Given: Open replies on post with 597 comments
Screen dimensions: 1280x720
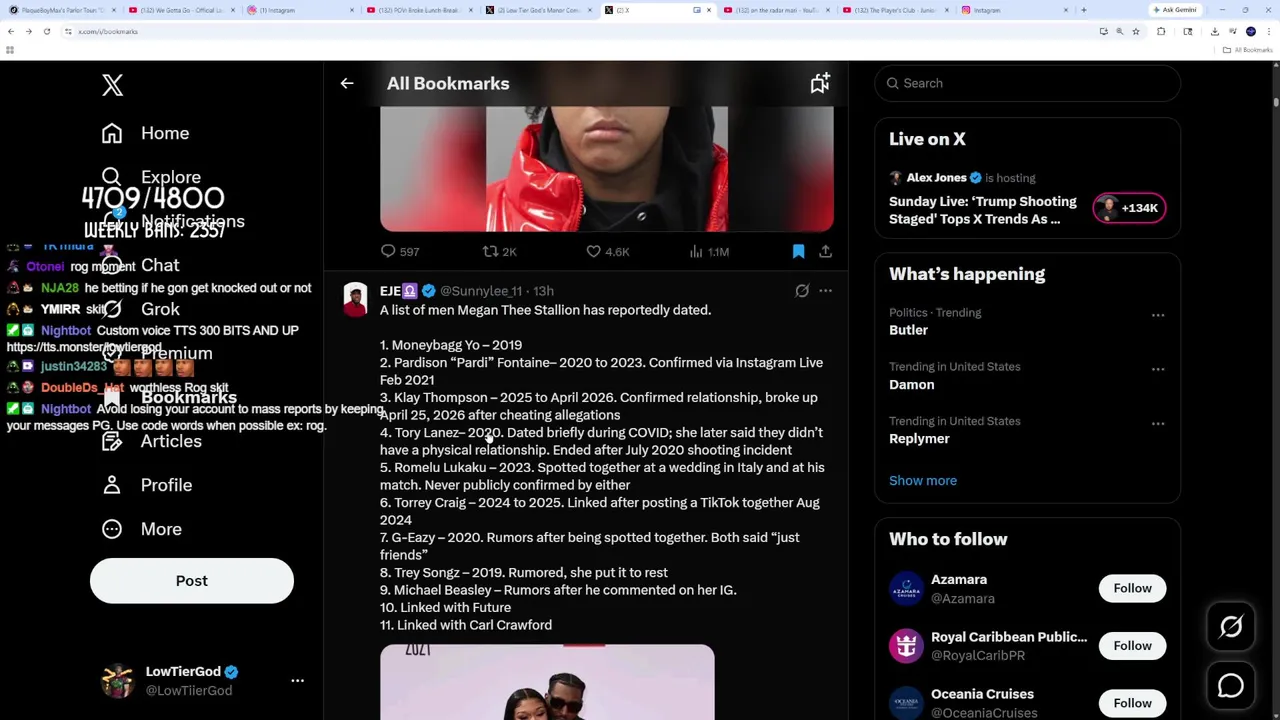Looking at the screenshot, I should [399, 252].
